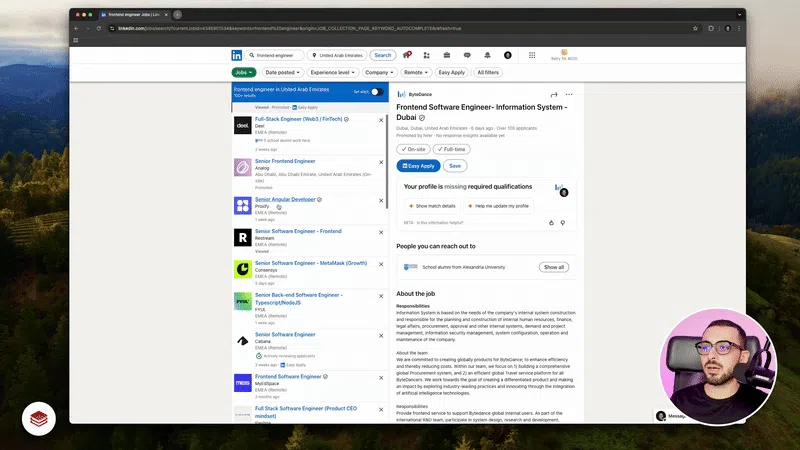
Task: Open the three-dot more options on job
Action: click(x=569, y=94)
